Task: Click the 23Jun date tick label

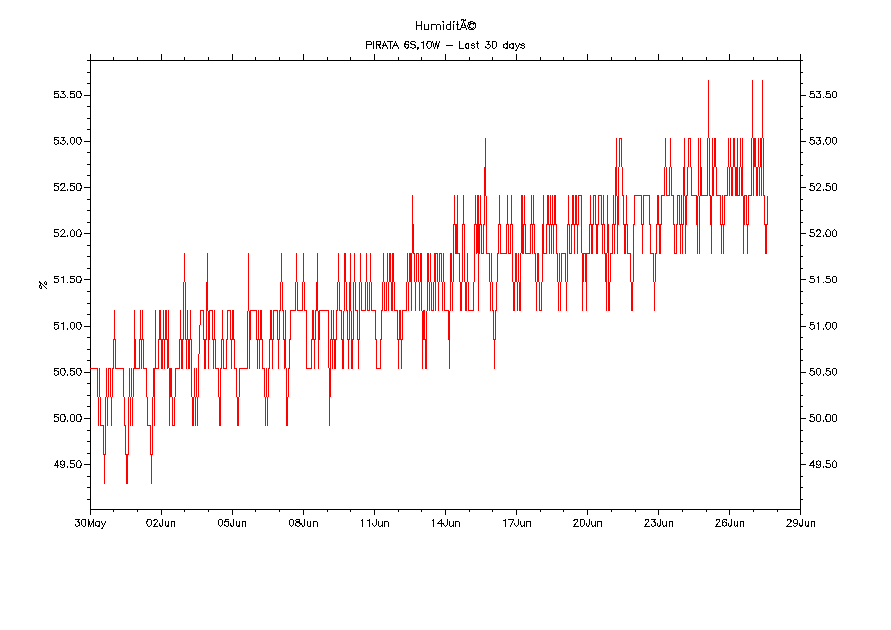Action: [x=658, y=522]
